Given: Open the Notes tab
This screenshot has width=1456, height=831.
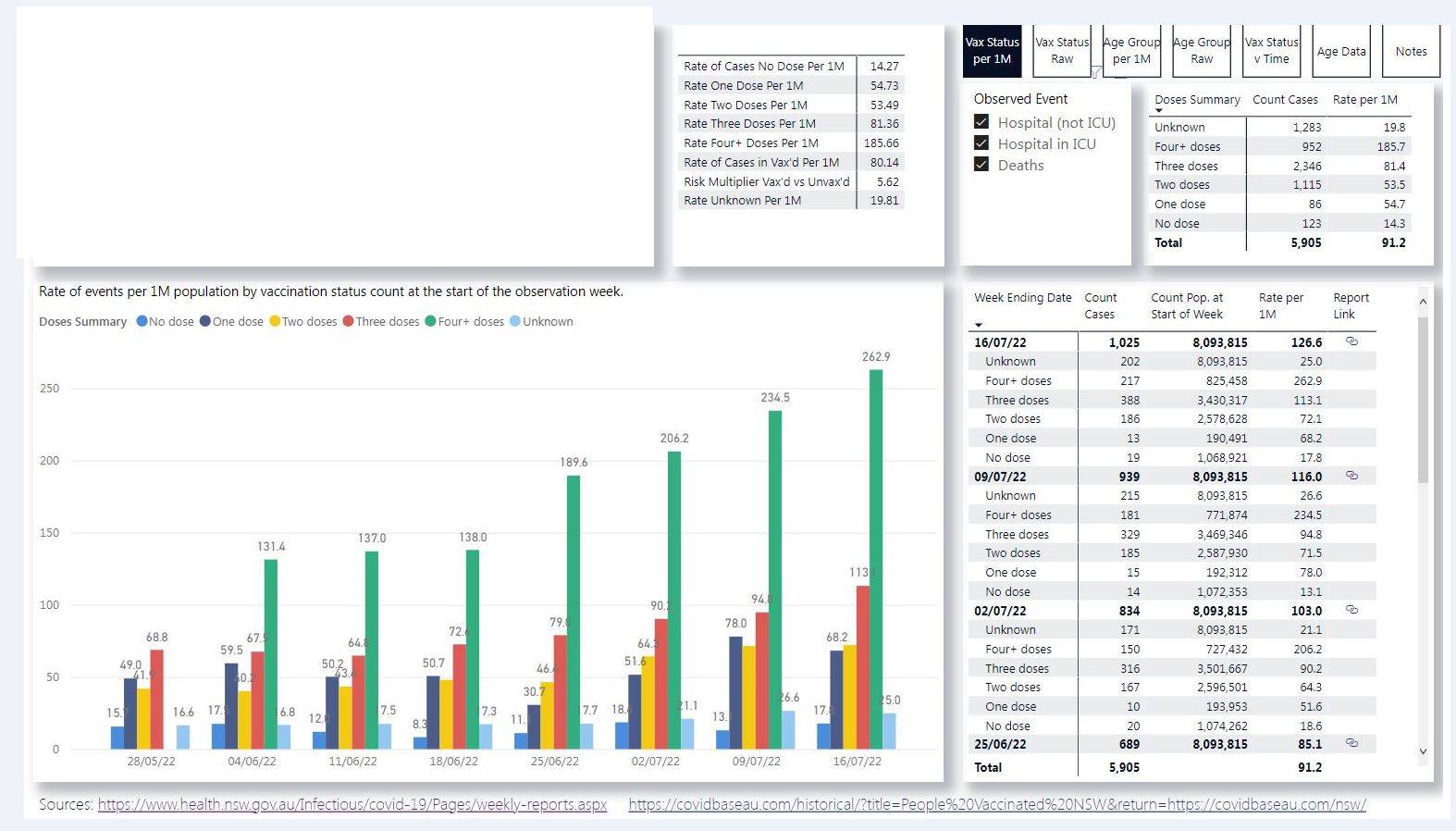Looking at the screenshot, I should (x=1411, y=51).
